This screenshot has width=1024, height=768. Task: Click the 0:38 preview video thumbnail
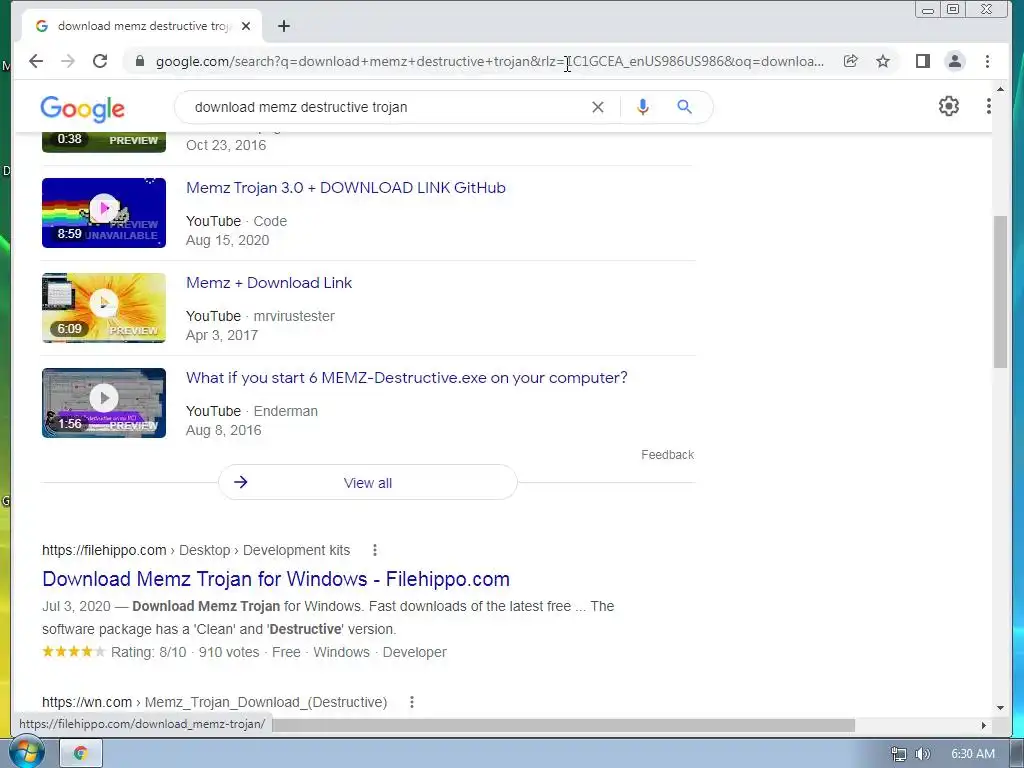[104, 142]
